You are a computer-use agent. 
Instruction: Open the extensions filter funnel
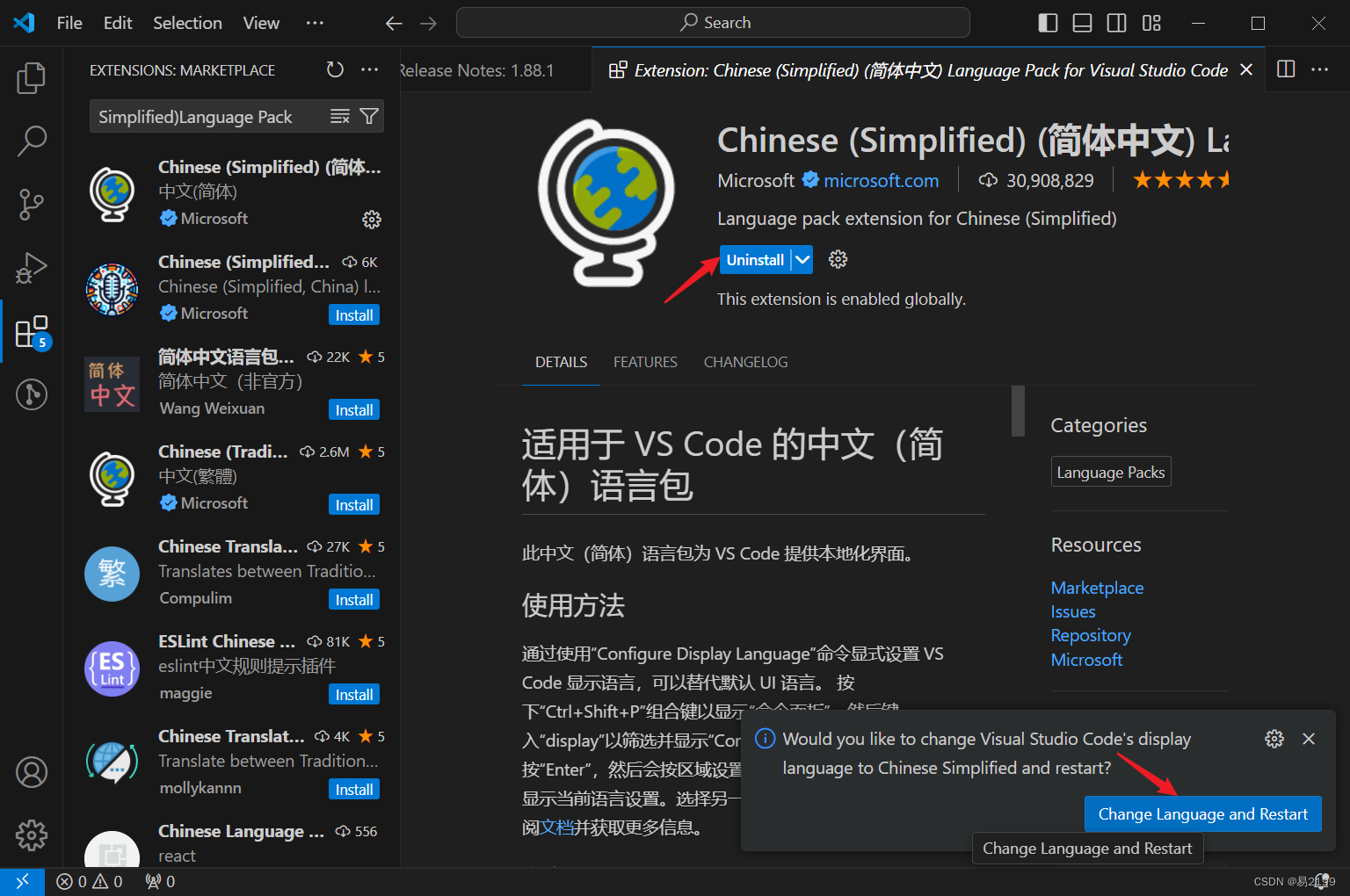pyautogui.click(x=369, y=117)
